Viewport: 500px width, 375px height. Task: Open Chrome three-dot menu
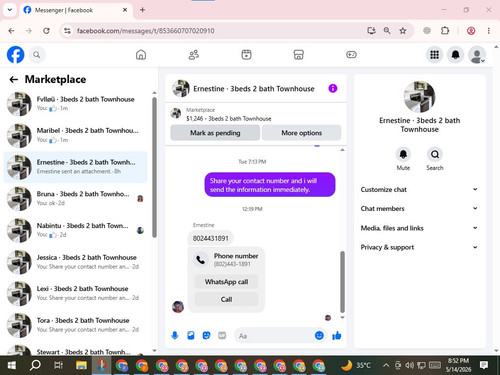tap(489, 31)
